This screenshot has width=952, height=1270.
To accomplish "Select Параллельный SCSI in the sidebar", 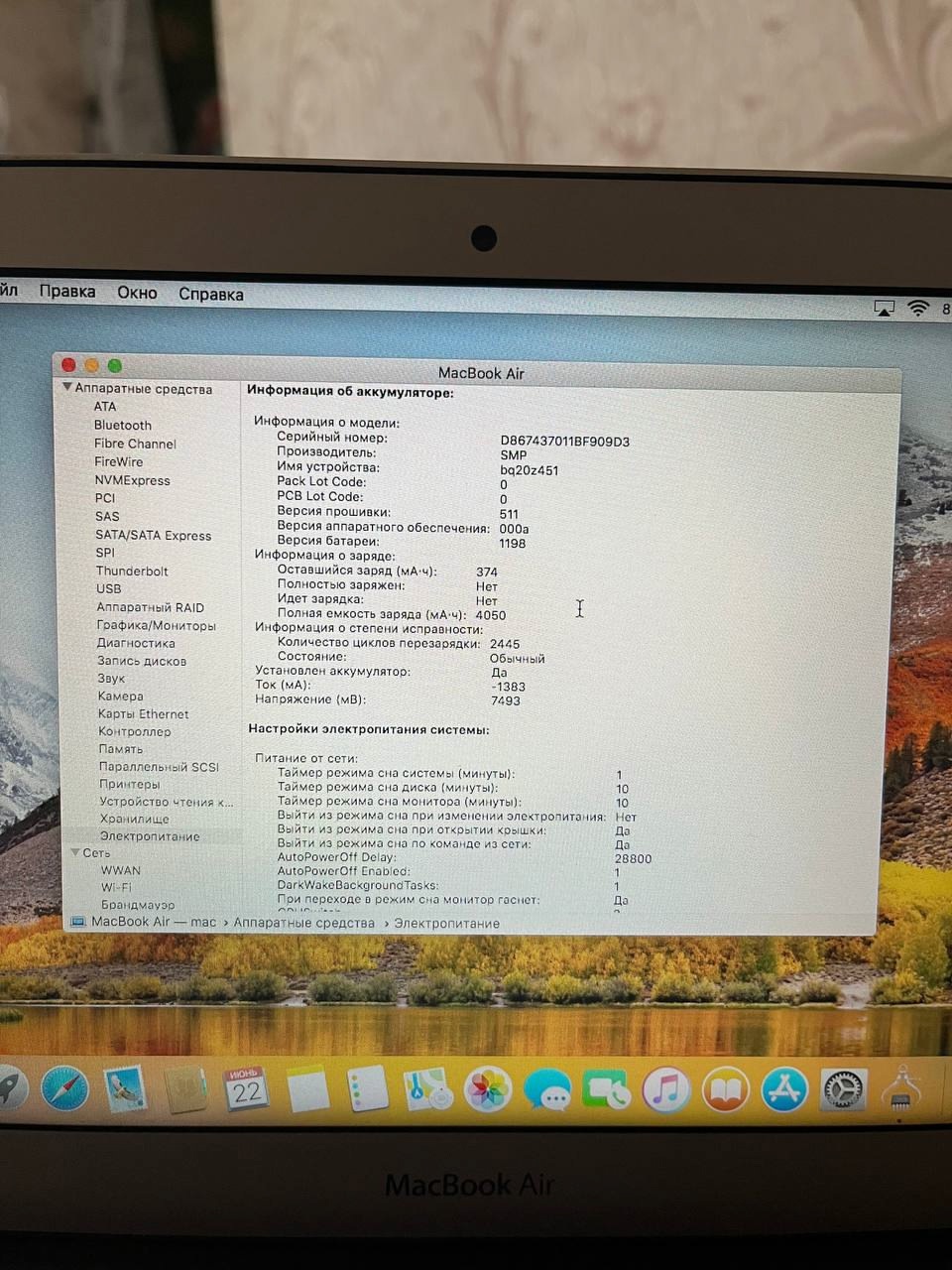I will [159, 767].
